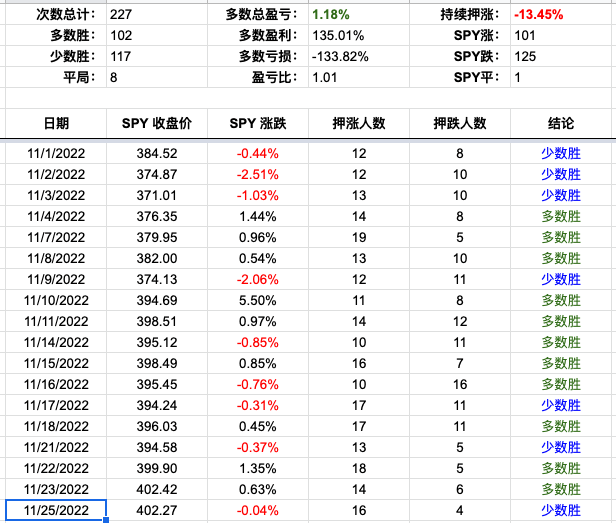Image resolution: width=616 pixels, height=523 pixels.
Task: Select the SPY跌 value 125
Action: tap(563, 56)
